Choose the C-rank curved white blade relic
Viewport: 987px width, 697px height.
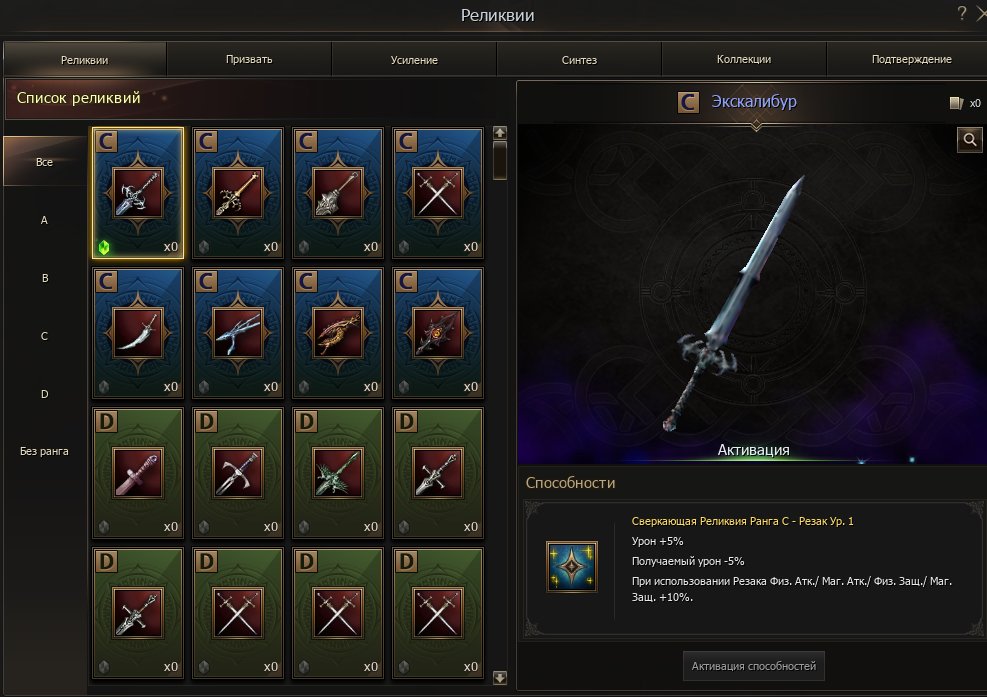(x=138, y=332)
